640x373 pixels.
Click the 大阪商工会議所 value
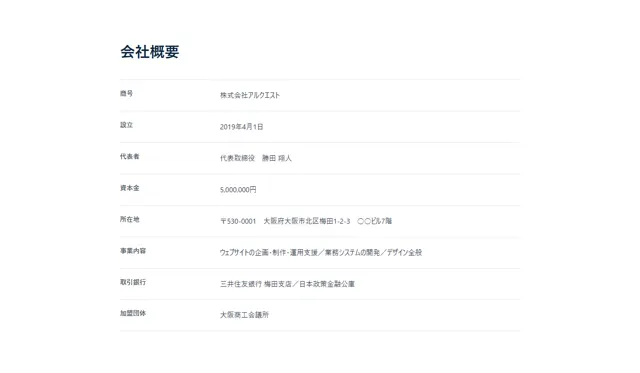point(244,315)
